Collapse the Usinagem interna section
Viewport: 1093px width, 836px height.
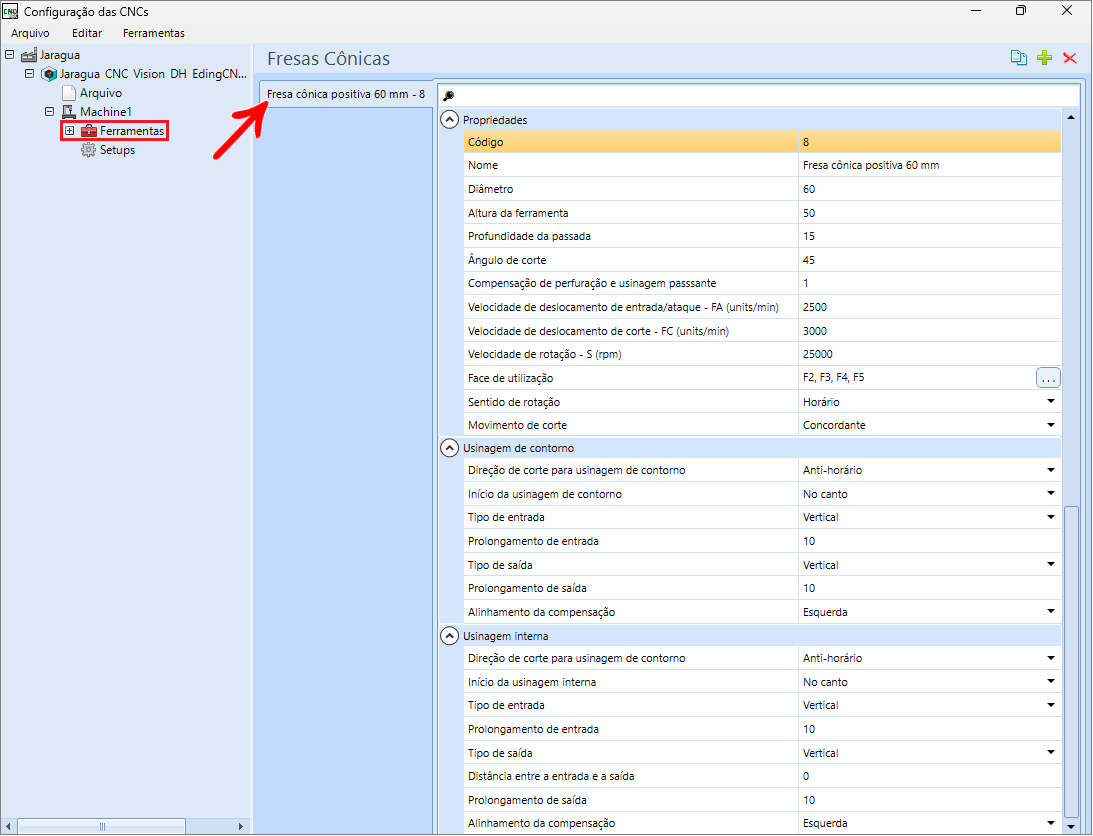click(450, 636)
